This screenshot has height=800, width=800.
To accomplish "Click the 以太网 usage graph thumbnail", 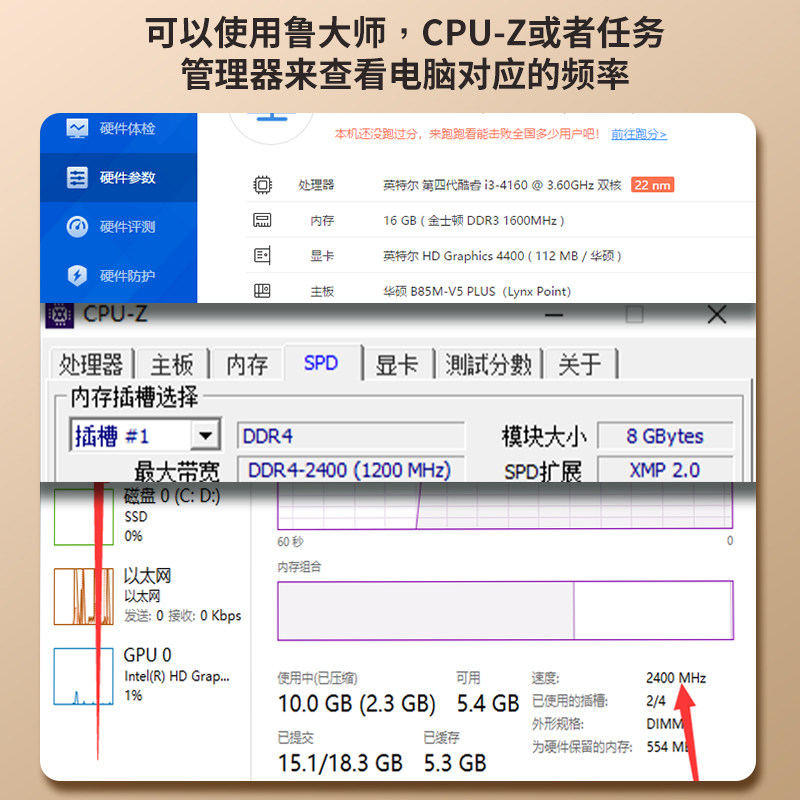I will pyautogui.click(x=84, y=596).
